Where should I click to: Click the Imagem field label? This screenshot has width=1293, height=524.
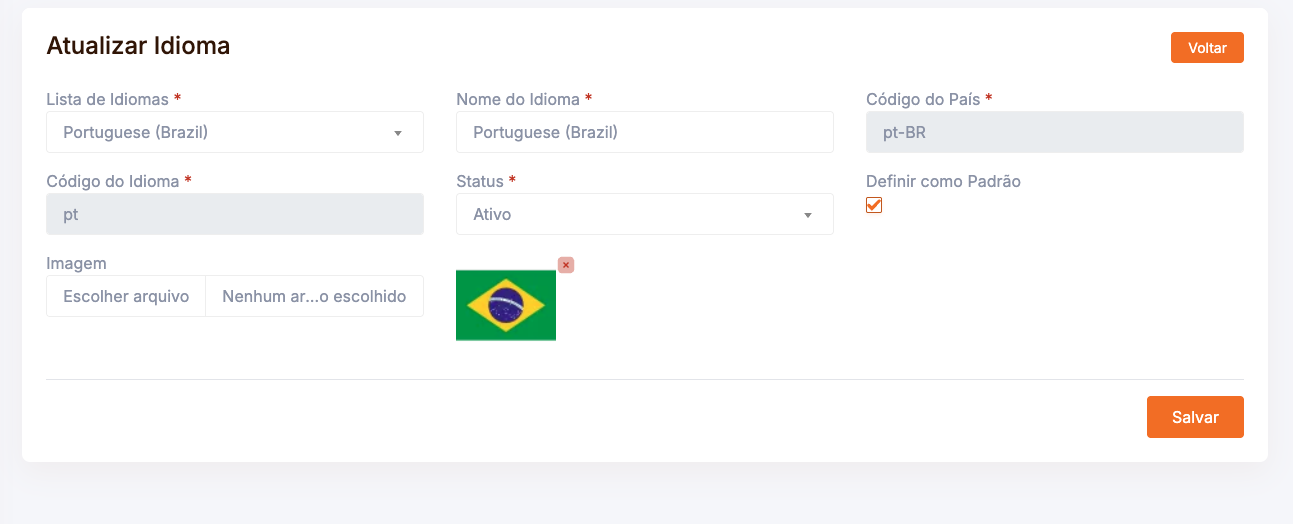tap(76, 264)
